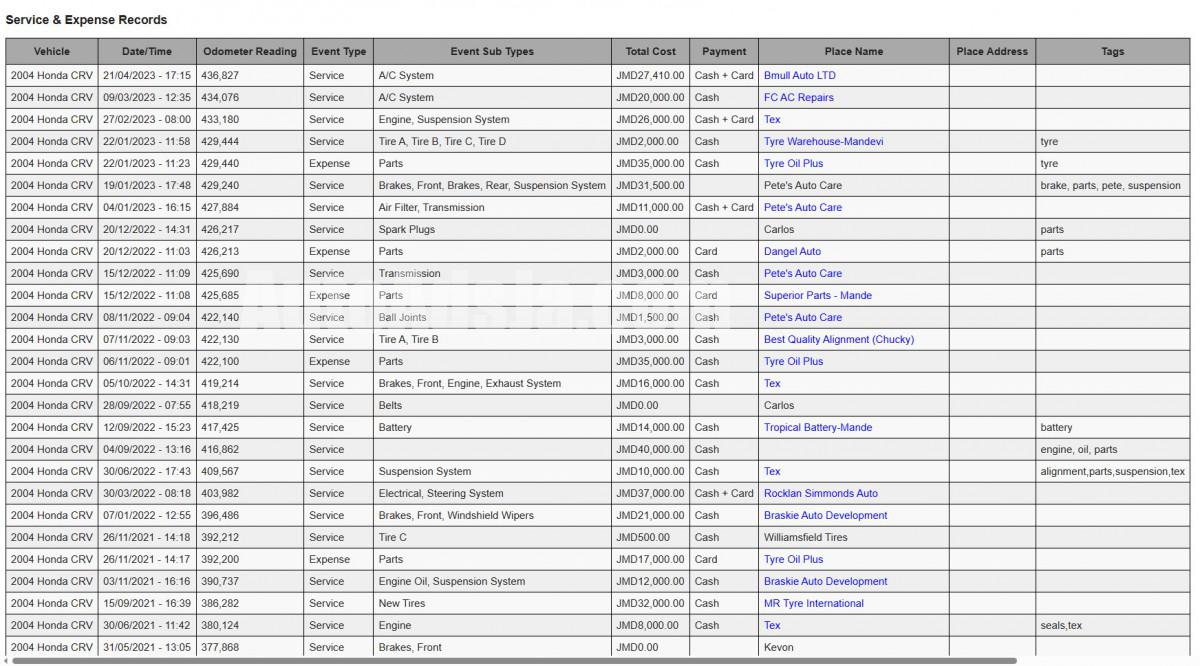Select the Service & Expense Records heading
This screenshot has width=1200, height=666.
pos(86,20)
